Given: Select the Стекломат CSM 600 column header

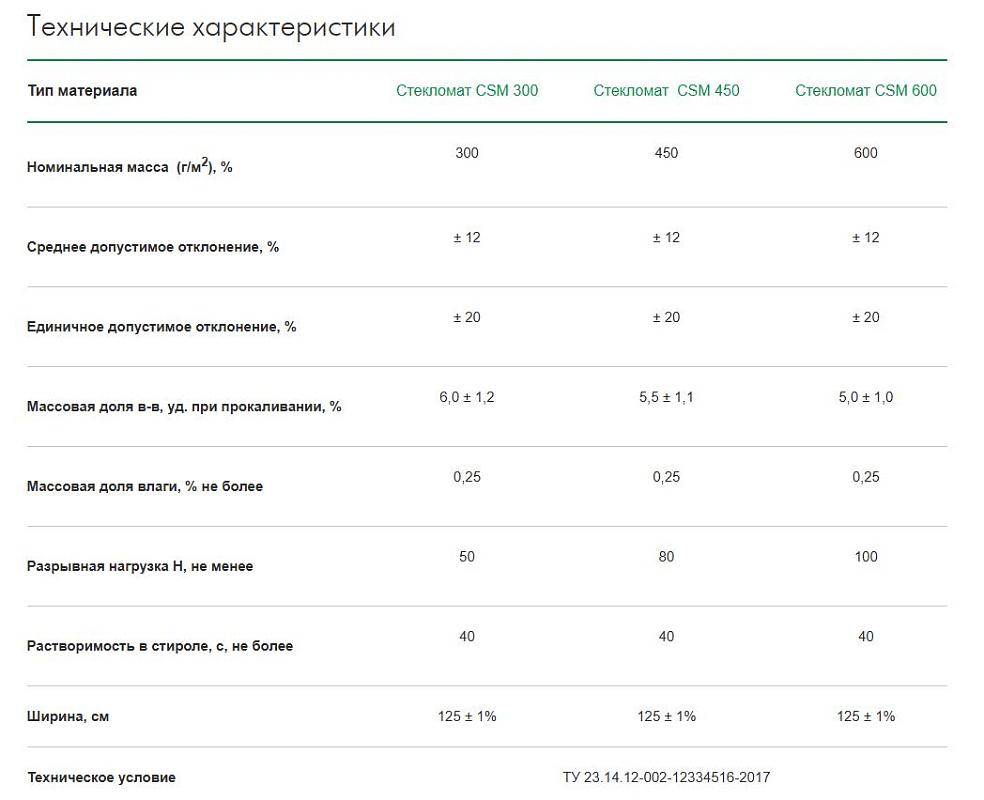Looking at the screenshot, I should click(x=866, y=91).
